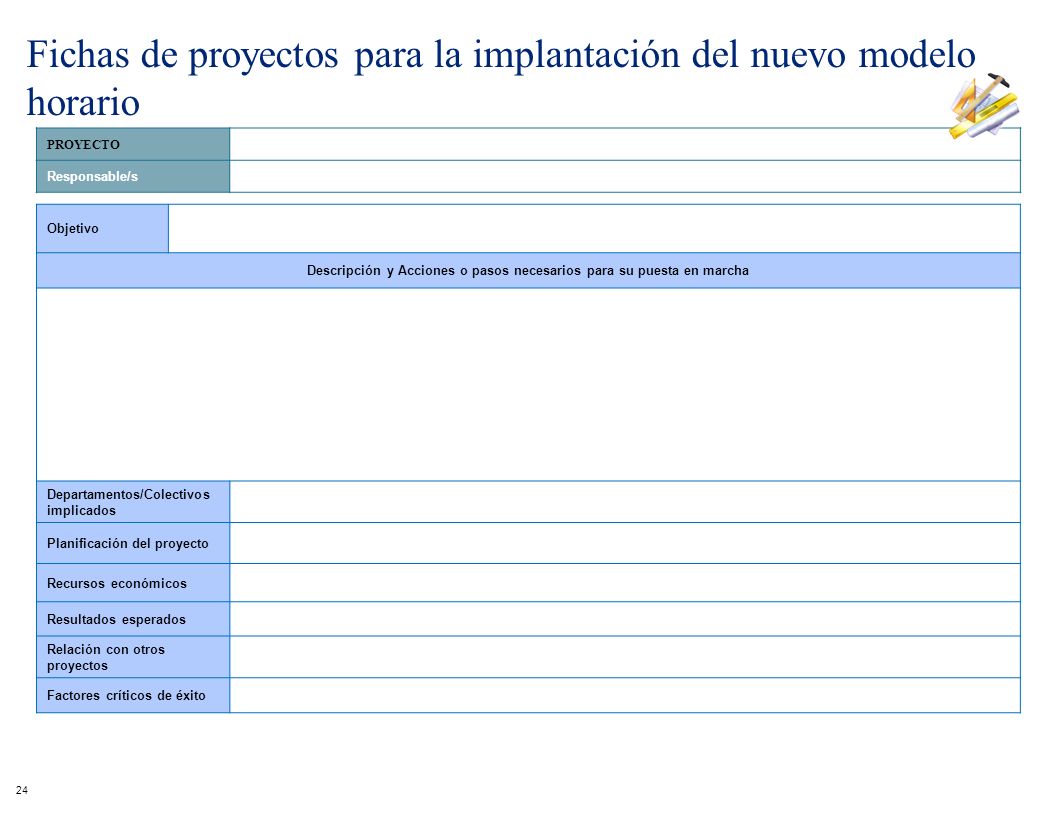
Task: Click the 'Resultados esperados' label
Action: point(133,619)
